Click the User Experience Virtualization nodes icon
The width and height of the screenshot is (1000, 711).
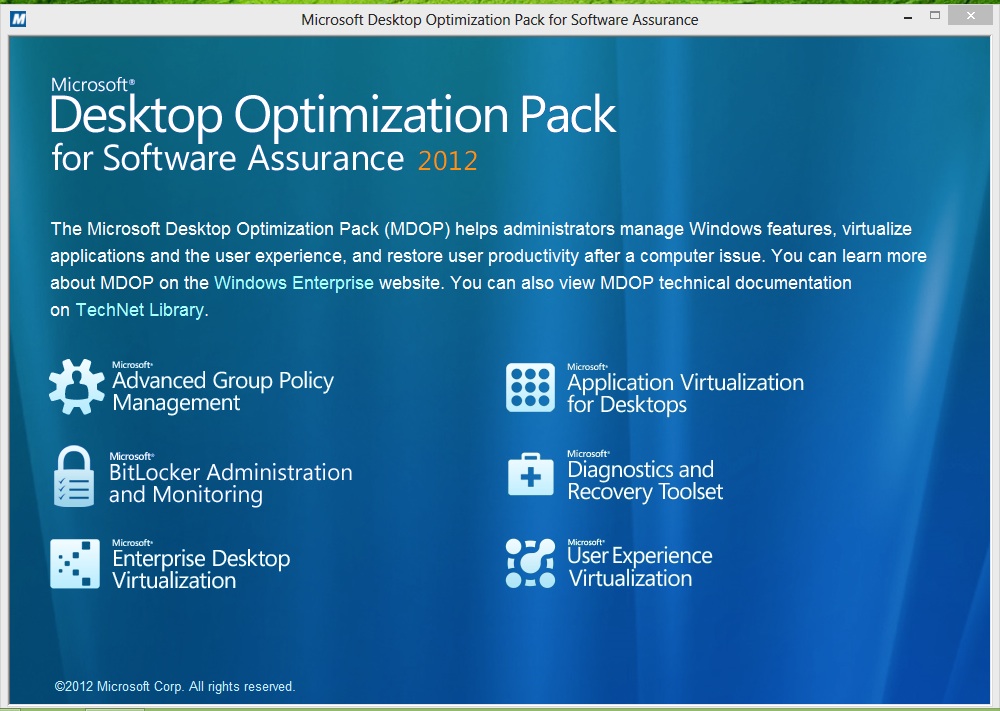[530, 563]
